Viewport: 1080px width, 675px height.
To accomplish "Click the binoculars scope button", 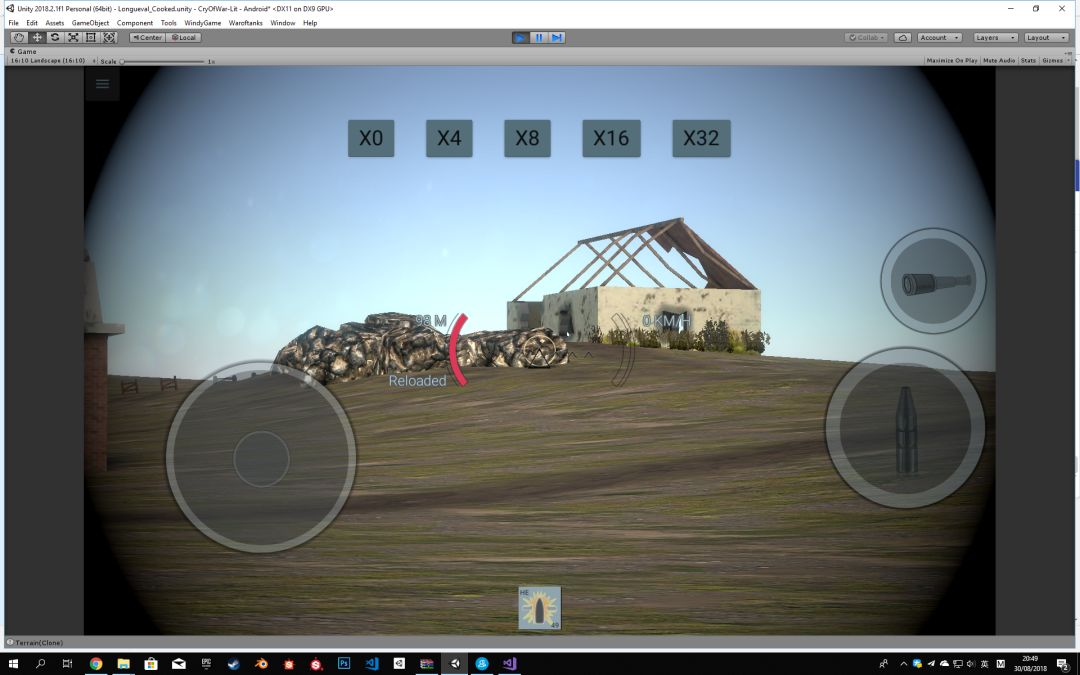I will tap(932, 282).
